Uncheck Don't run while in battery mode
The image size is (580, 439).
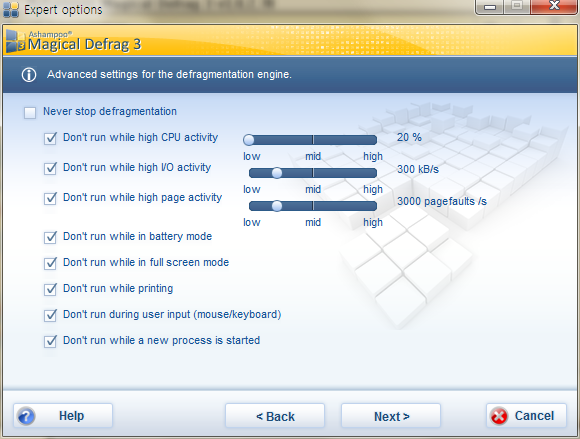pos(50,237)
